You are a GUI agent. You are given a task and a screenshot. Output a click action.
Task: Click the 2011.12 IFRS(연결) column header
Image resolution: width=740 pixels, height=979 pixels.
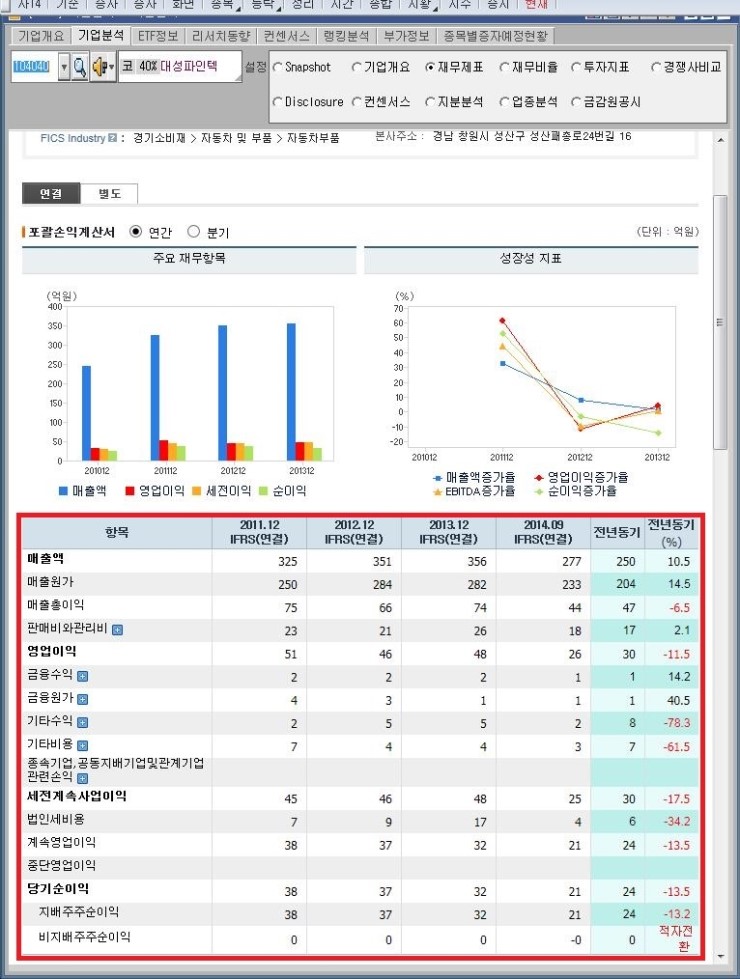click(259, 532)
